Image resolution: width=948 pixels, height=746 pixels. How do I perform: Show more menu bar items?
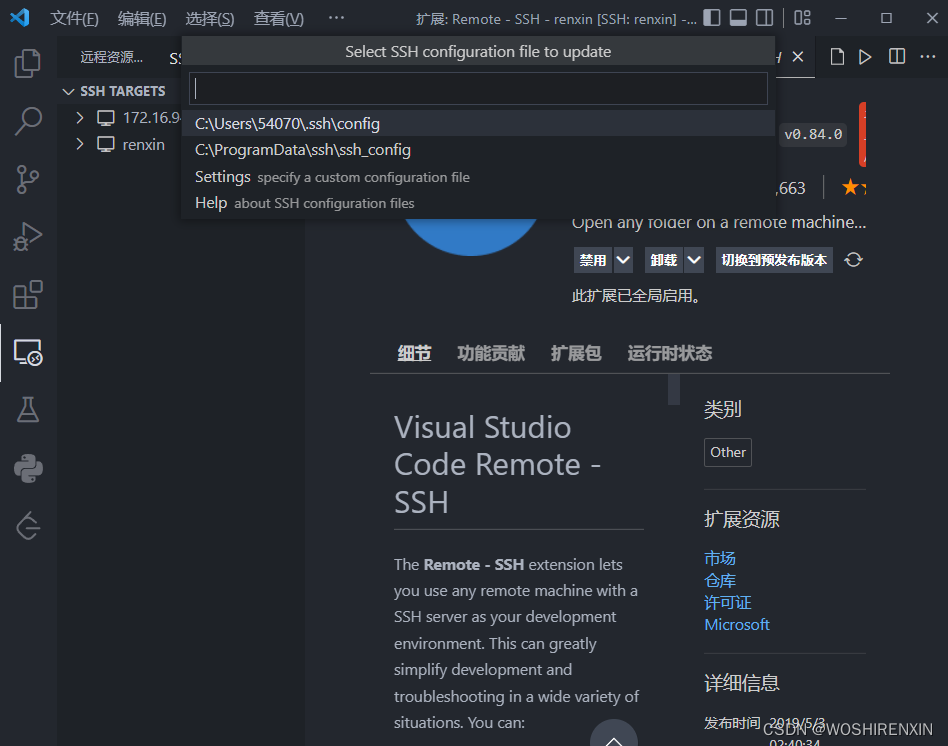pyautogui.click(x=336, y=18)
